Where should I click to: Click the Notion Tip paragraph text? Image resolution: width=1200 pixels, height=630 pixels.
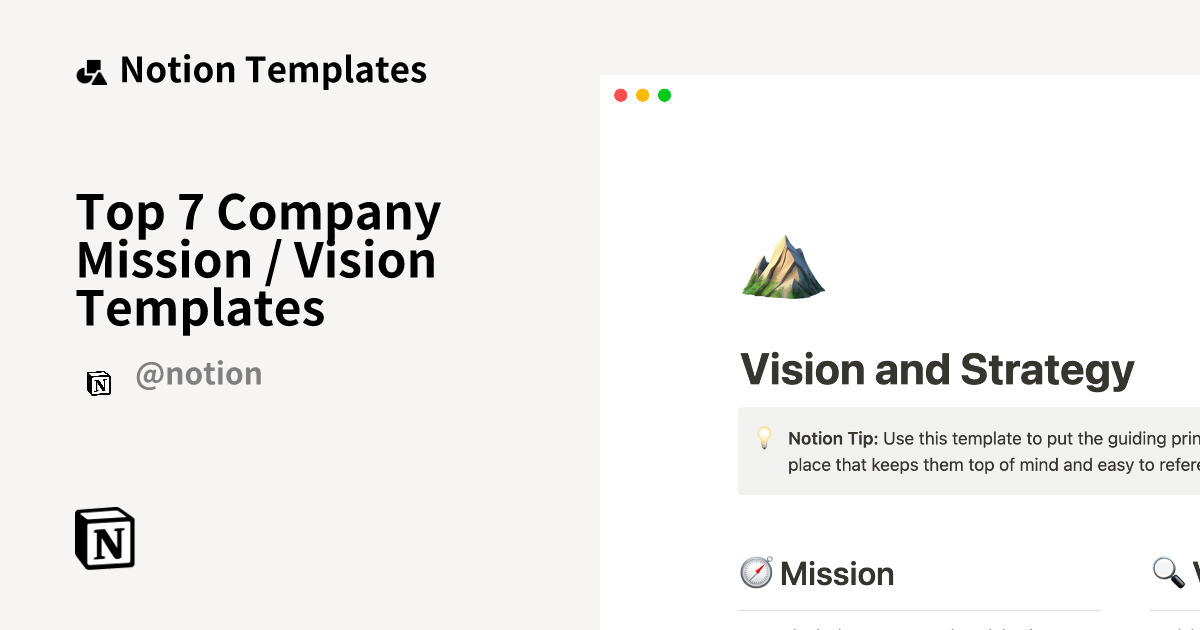point(990,450)
